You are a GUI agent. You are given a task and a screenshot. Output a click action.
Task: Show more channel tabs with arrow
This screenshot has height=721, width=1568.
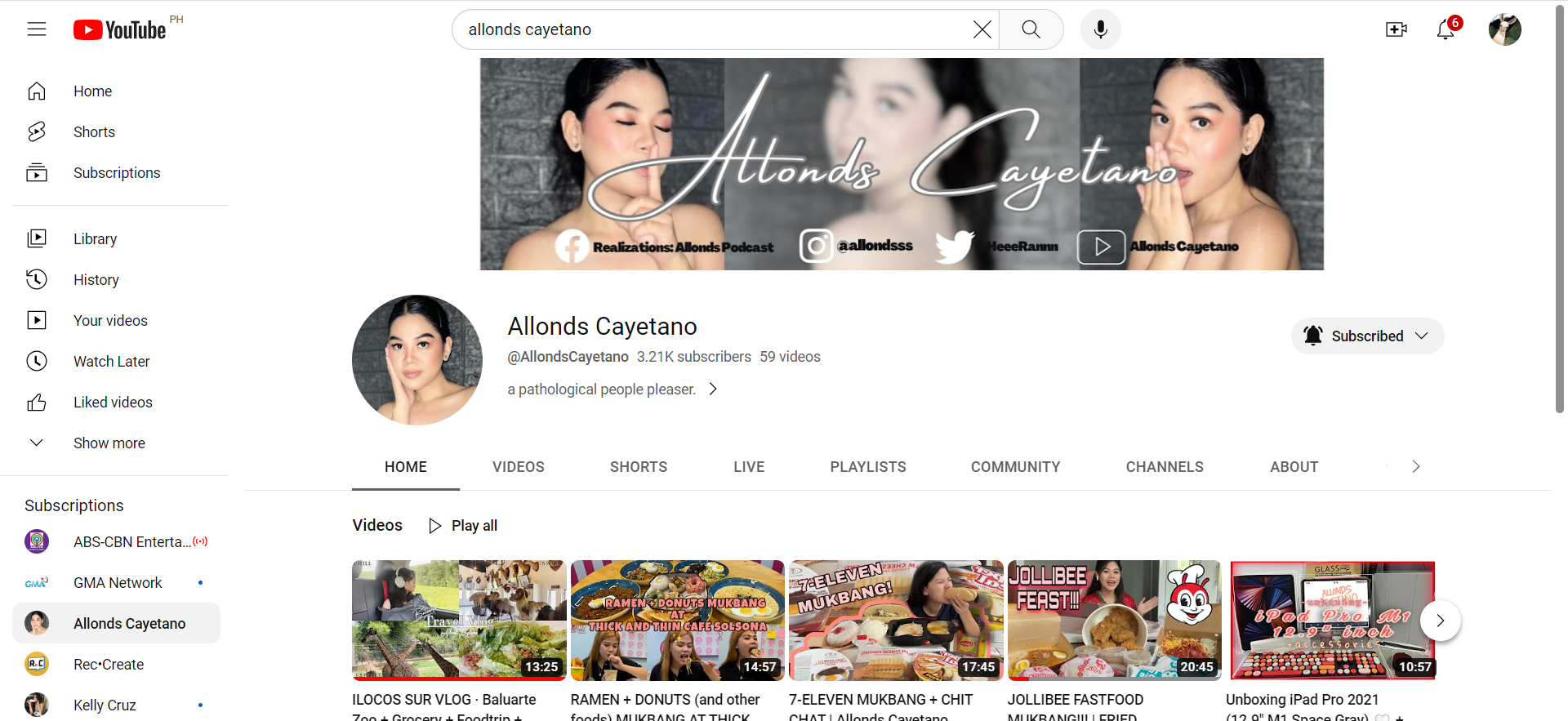tap(1416, 466)
